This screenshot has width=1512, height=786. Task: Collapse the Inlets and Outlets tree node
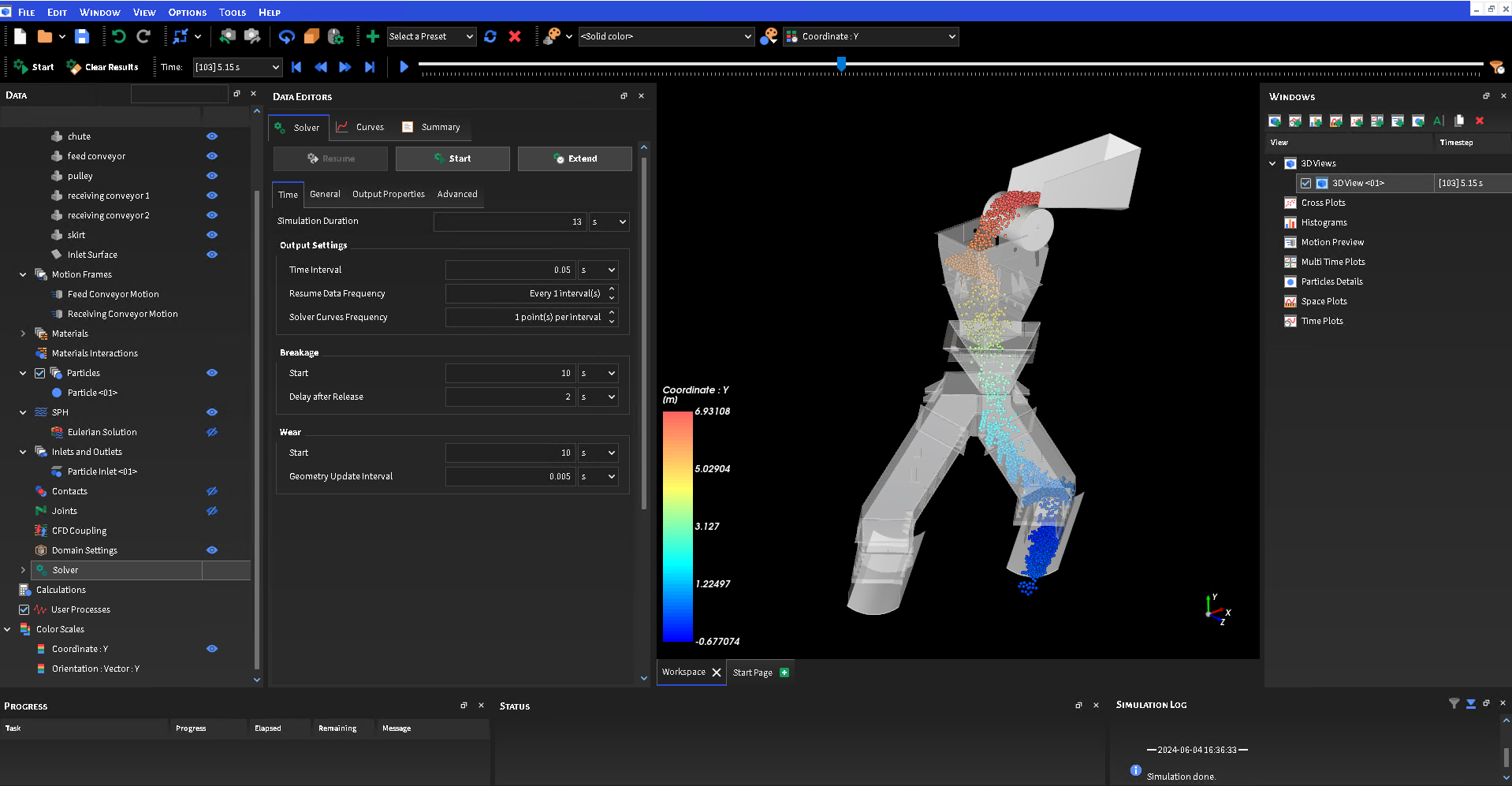coord(22,451)
